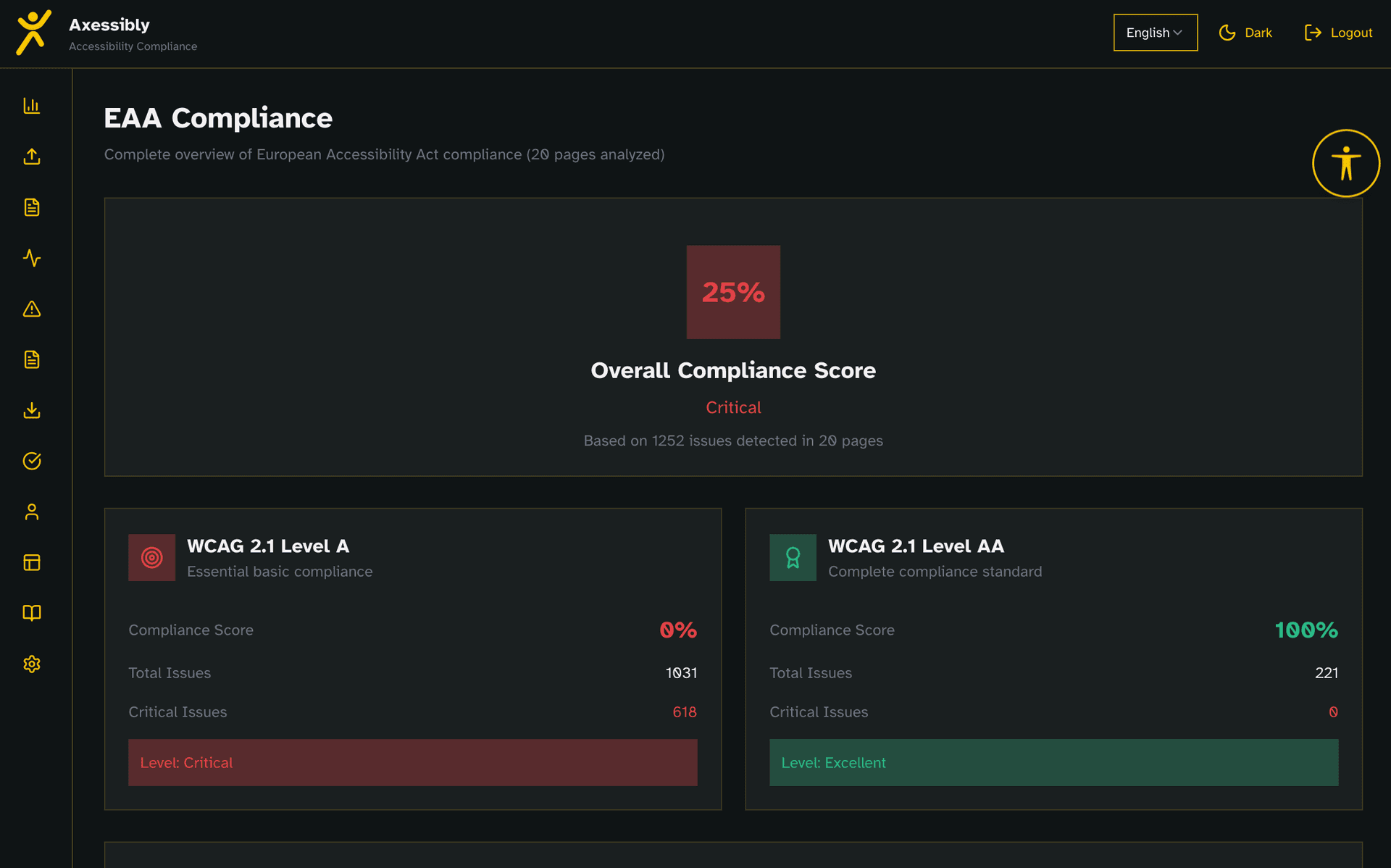1391x868 pixels.
Task: Click the Axessibly logo
Action: [32, 33]
